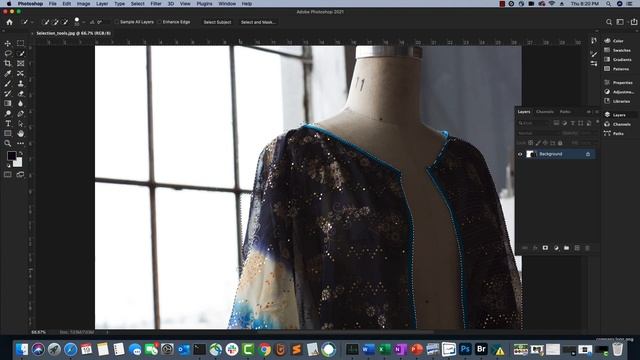Select the Brush tool

pyautogui.click(x=8, y=84)
